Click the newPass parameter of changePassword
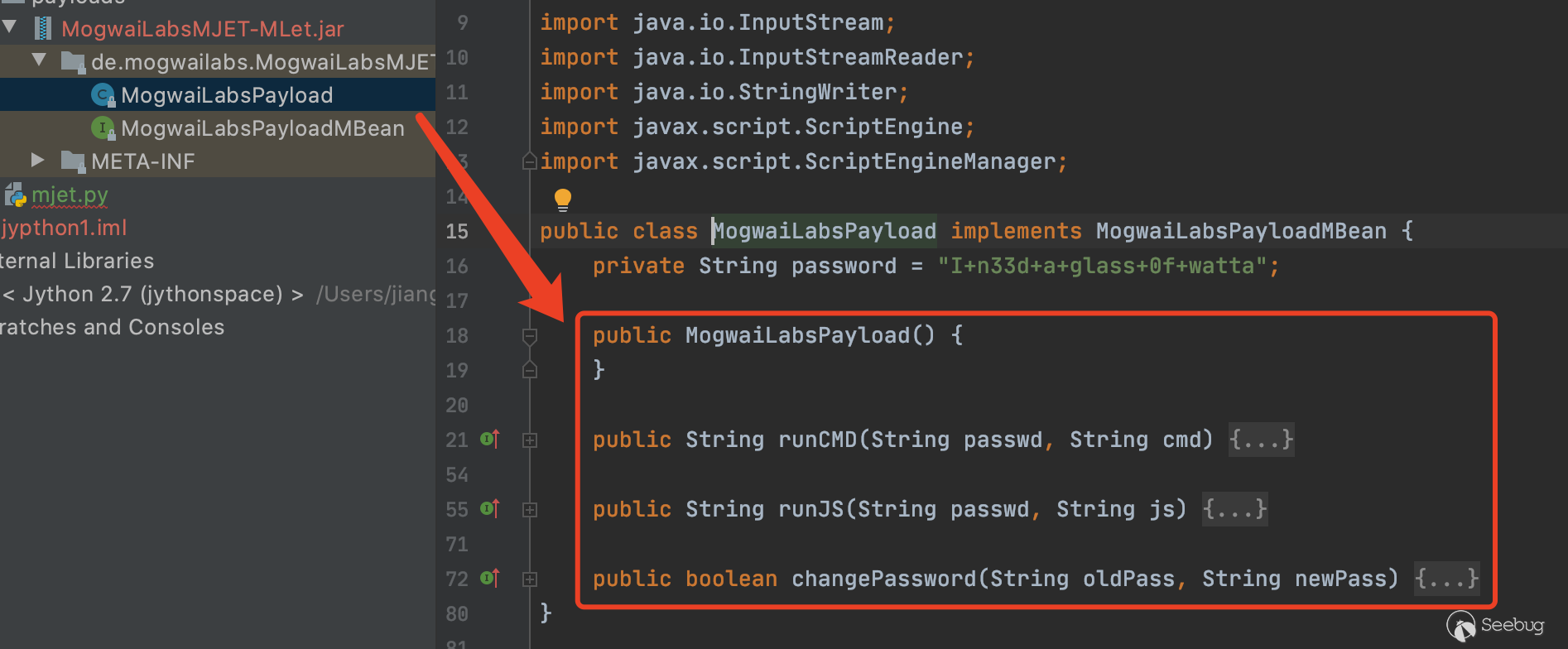 coord(1341,579)
